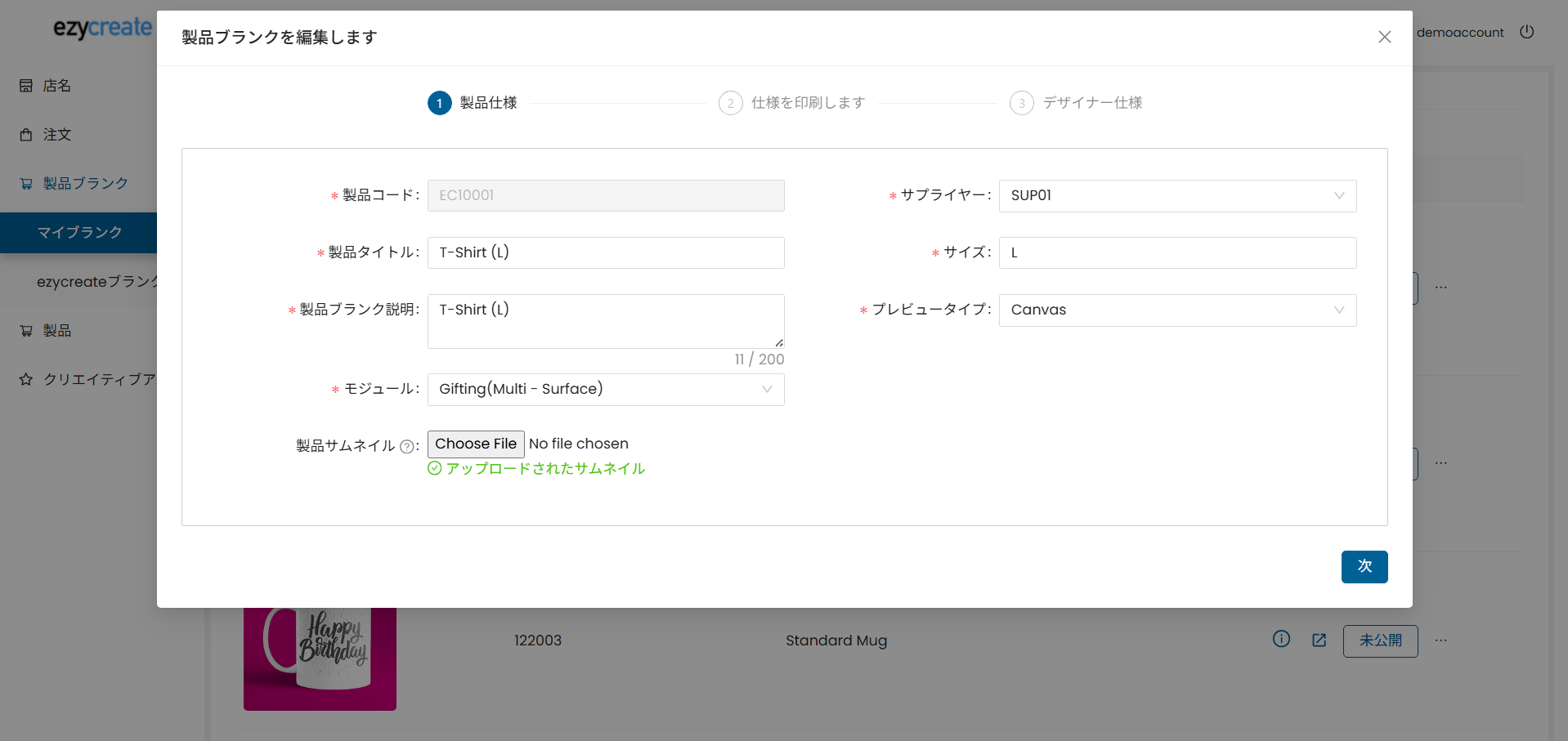Click the info icon for Standard Mug
The width and height of the screenshot is (1568, 741).
coord(1281,640)
